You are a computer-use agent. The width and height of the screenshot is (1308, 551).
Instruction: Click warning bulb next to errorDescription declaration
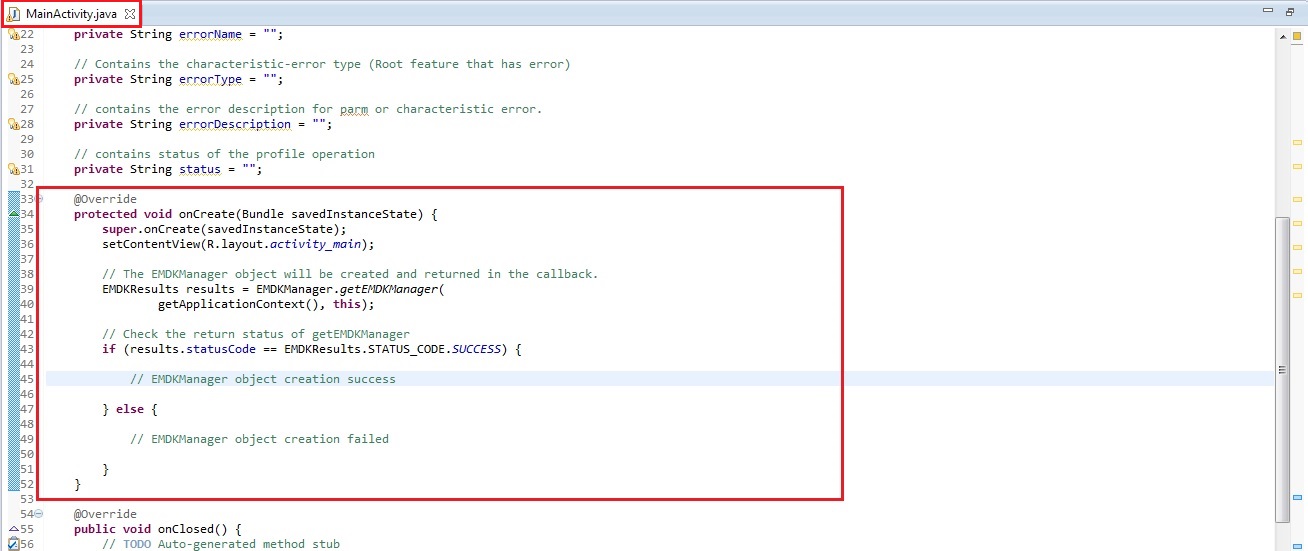(x=14, y=124)
